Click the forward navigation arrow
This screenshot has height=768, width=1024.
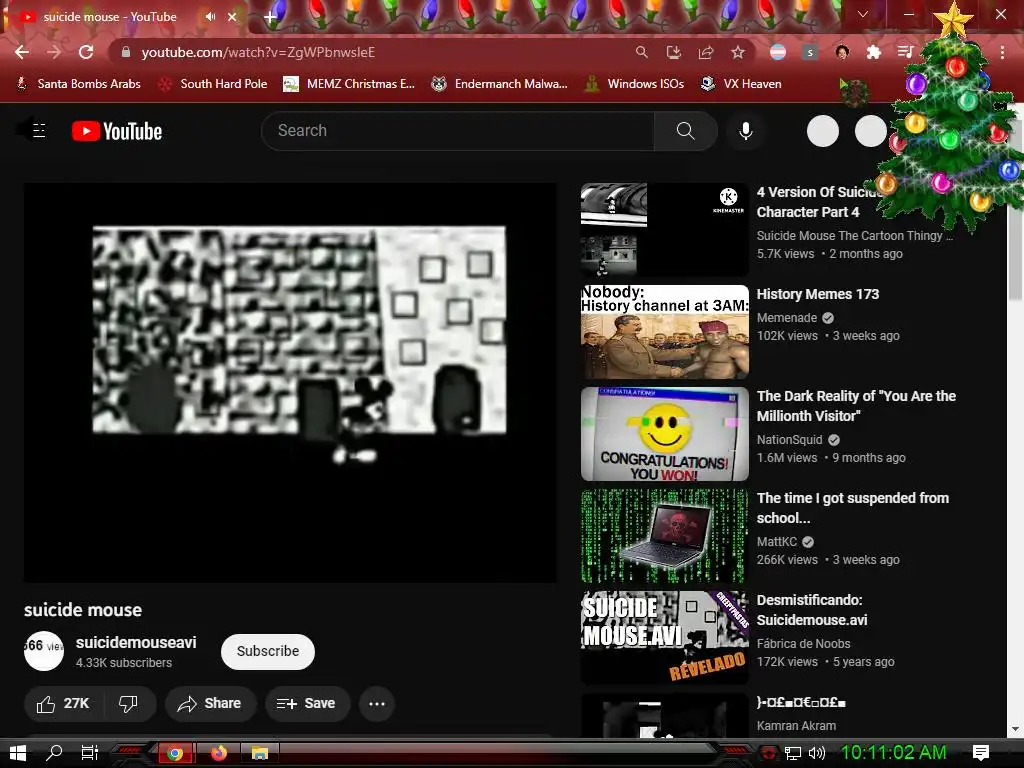click(x=54, y=52)
